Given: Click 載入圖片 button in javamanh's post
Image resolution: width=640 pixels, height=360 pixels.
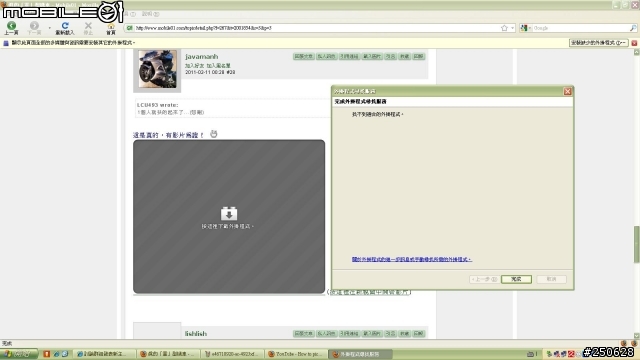Looking at the screenshot, I should tap(371, 56).
